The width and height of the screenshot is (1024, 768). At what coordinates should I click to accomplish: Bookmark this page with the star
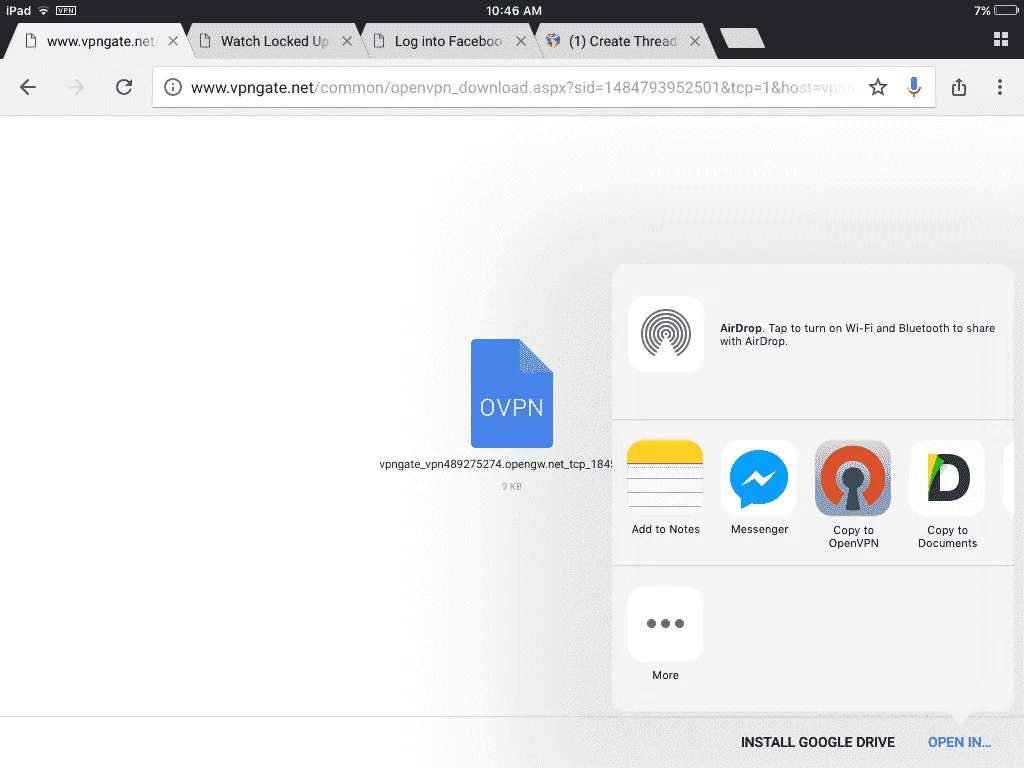point(878,87)
